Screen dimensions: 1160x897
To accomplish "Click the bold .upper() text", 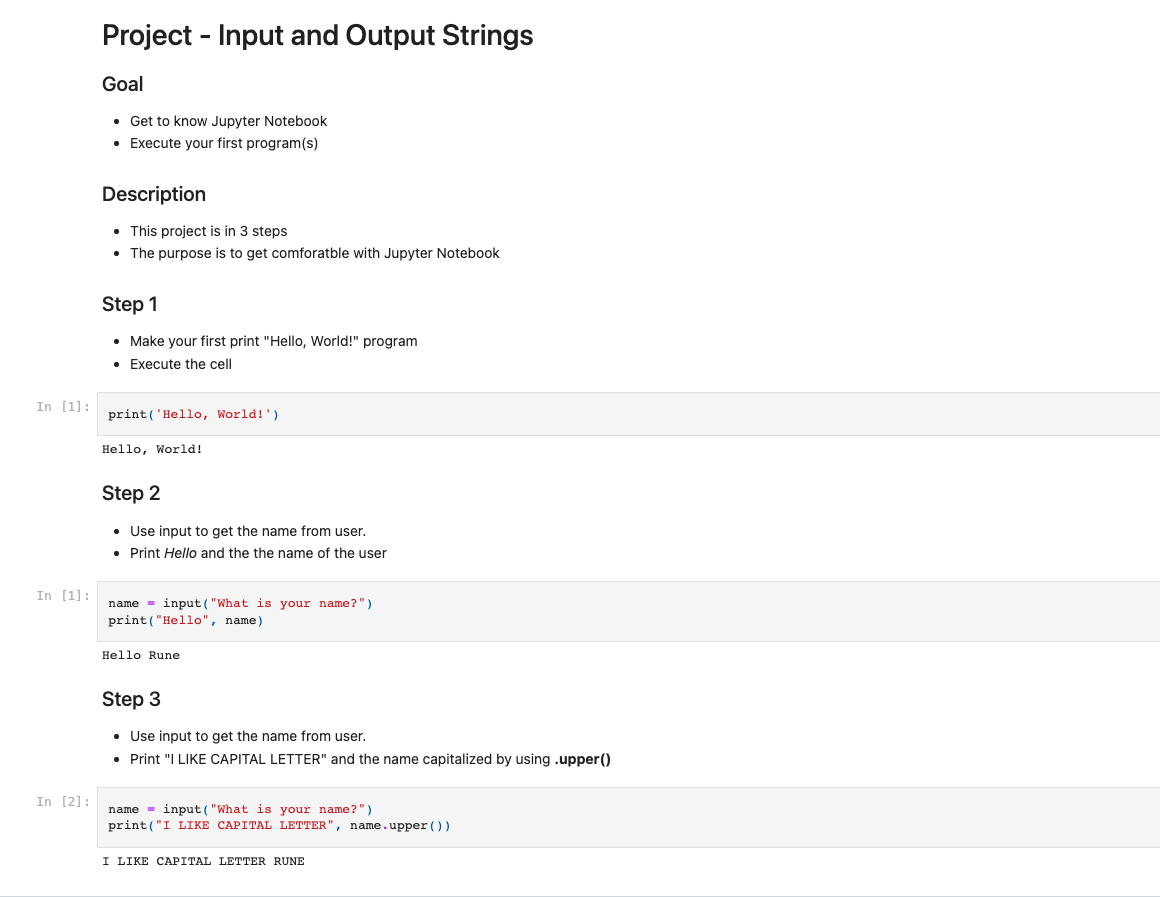I will click(582, 759).
